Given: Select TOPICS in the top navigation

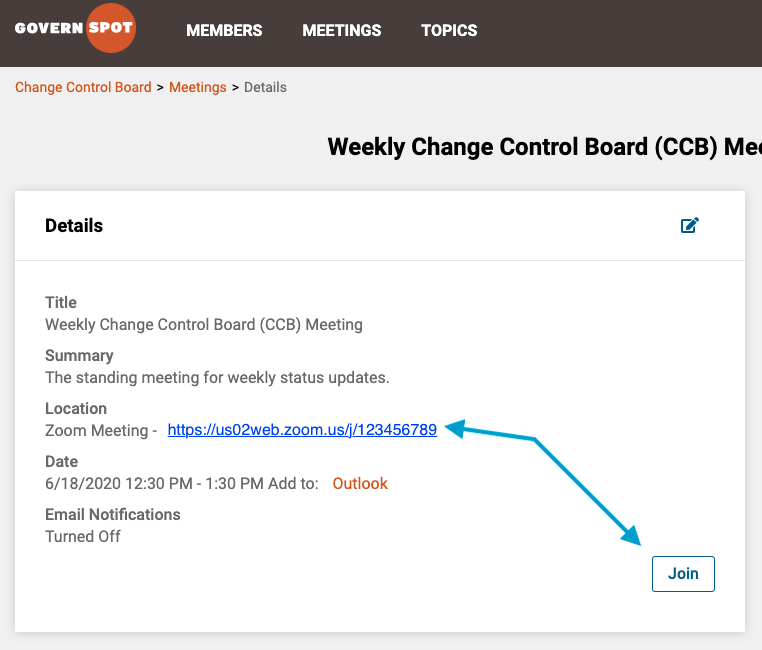Looking at the screenshot, I should (x=449, y=30).
